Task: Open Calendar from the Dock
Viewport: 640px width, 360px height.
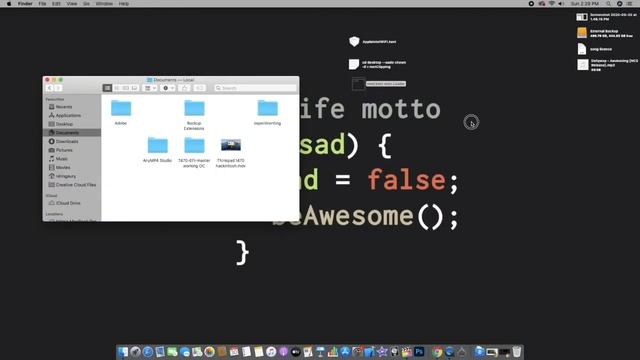Action: pyautogui.click(x=234, y=352)
